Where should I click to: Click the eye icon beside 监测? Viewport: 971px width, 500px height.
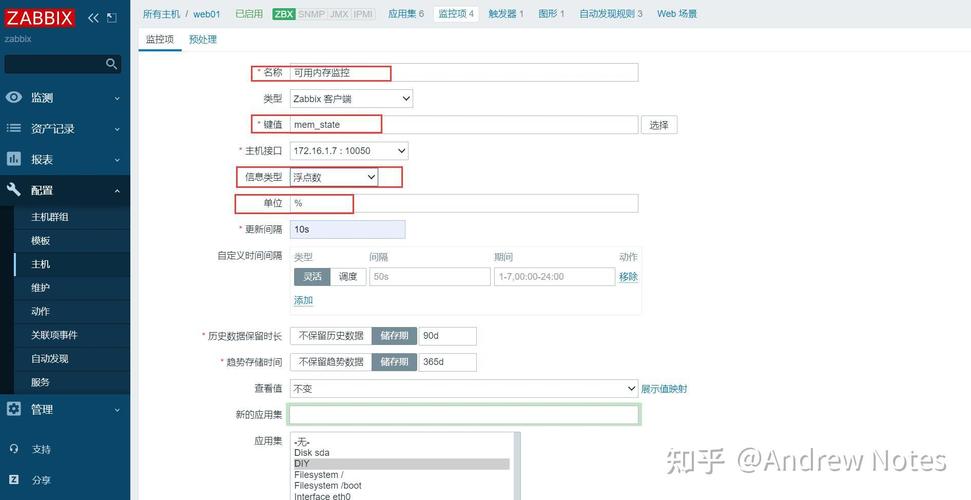14,97
